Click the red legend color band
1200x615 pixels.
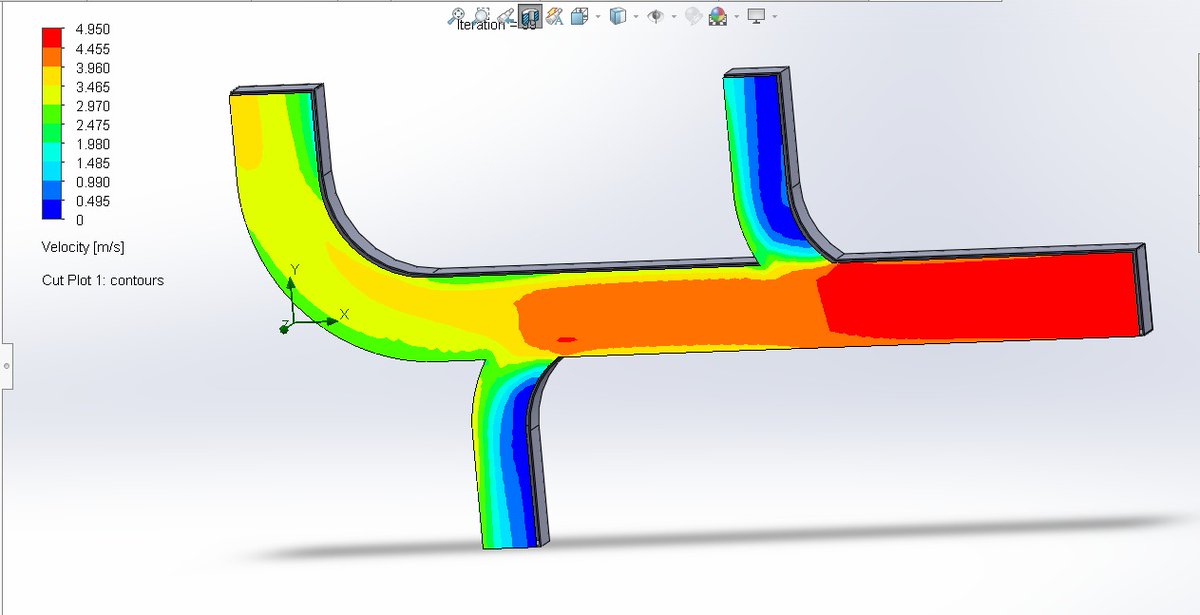tap(53, 39)
